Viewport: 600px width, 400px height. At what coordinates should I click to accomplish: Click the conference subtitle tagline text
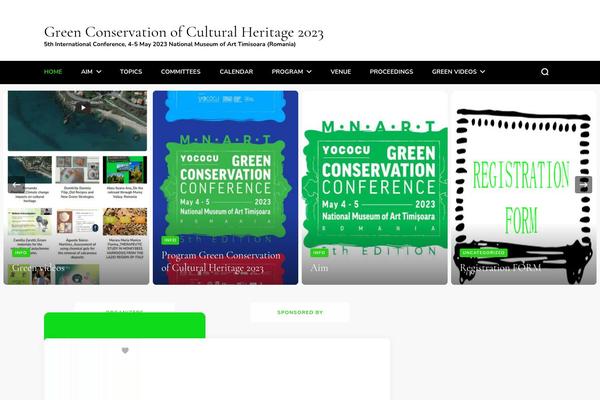pyautogui.click(x=170, y=44)
